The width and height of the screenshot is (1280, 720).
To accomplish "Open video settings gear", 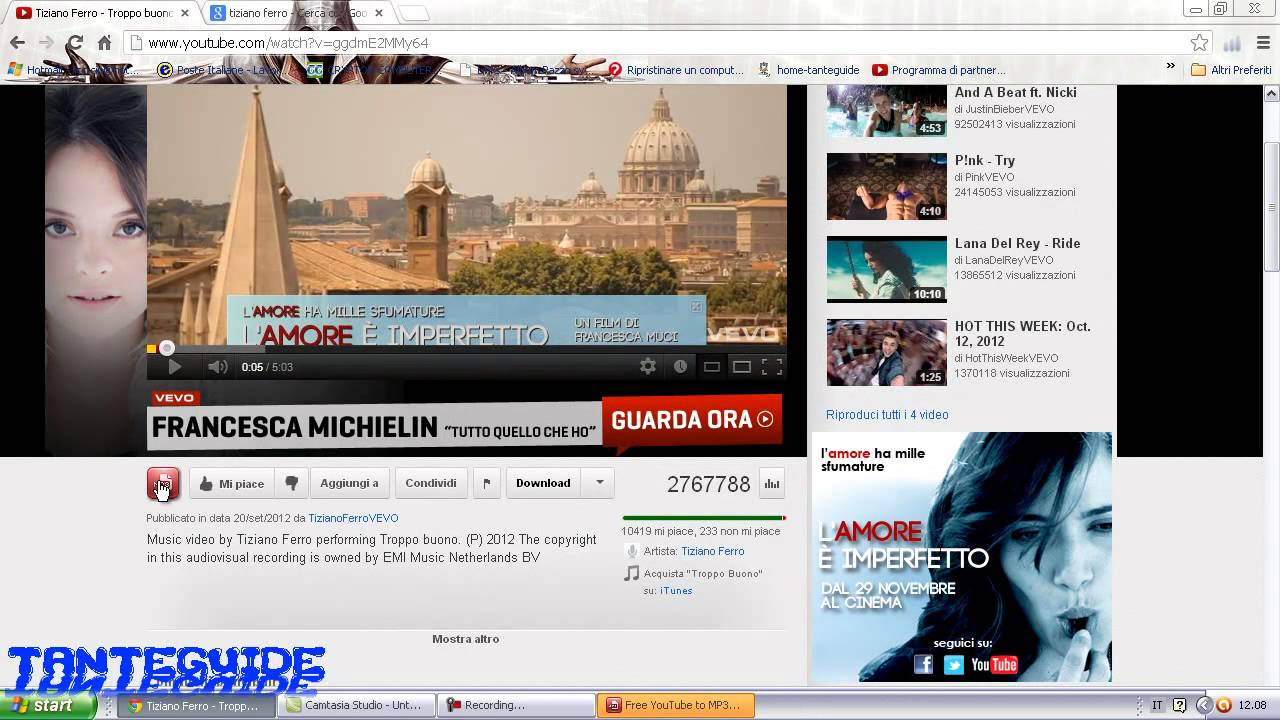I will coord(648,367).
